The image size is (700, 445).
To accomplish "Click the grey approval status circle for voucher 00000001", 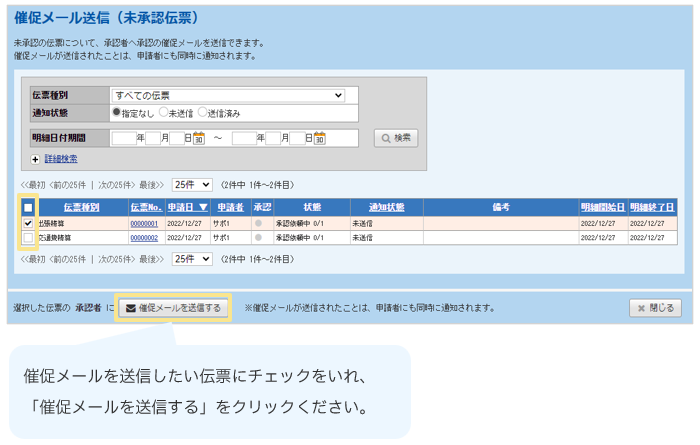I will pos(258,224).
